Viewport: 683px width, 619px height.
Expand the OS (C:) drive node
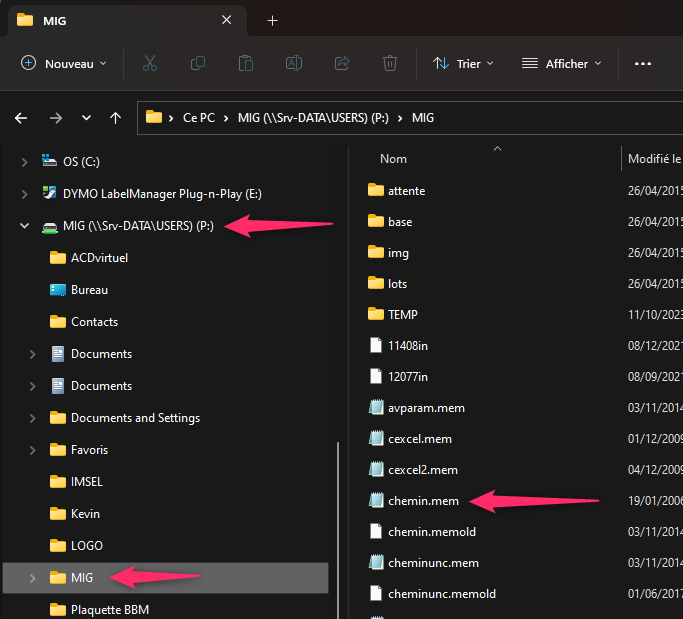(x=24, y=161)
